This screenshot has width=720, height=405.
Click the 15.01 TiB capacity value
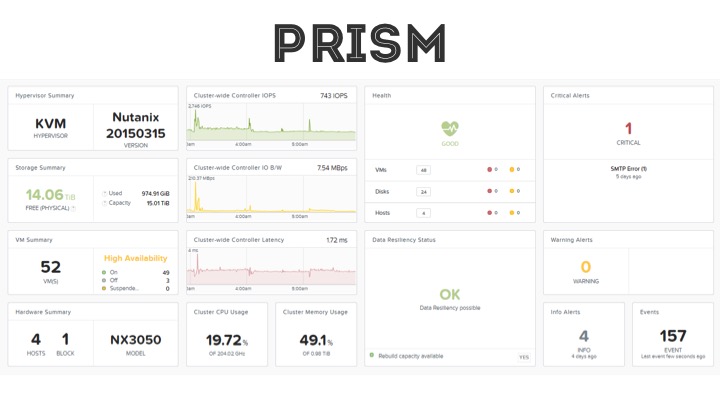(158, 203)
